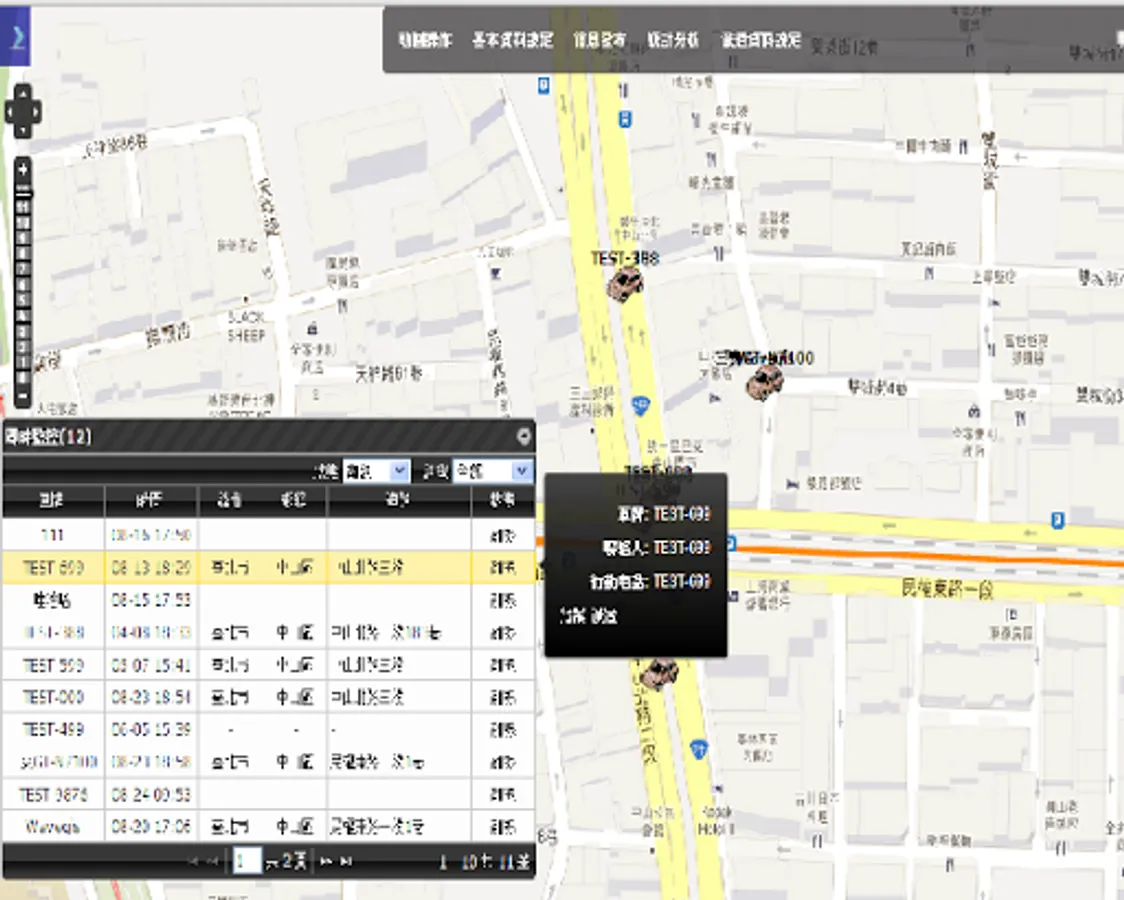Viewport: 1124px width, 900px height.
Task: Go to the last page of the vehicle list
Action: [x=346, y=861]
